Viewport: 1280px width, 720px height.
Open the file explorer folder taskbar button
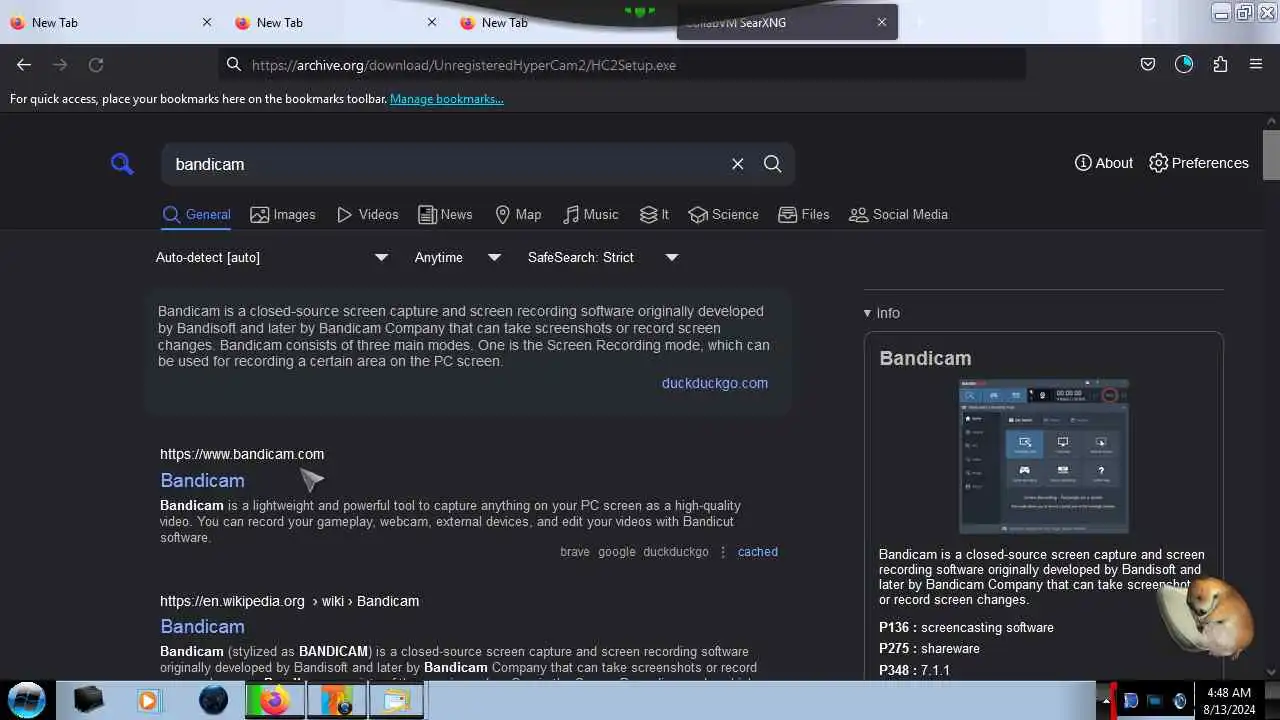click(396, 701)
